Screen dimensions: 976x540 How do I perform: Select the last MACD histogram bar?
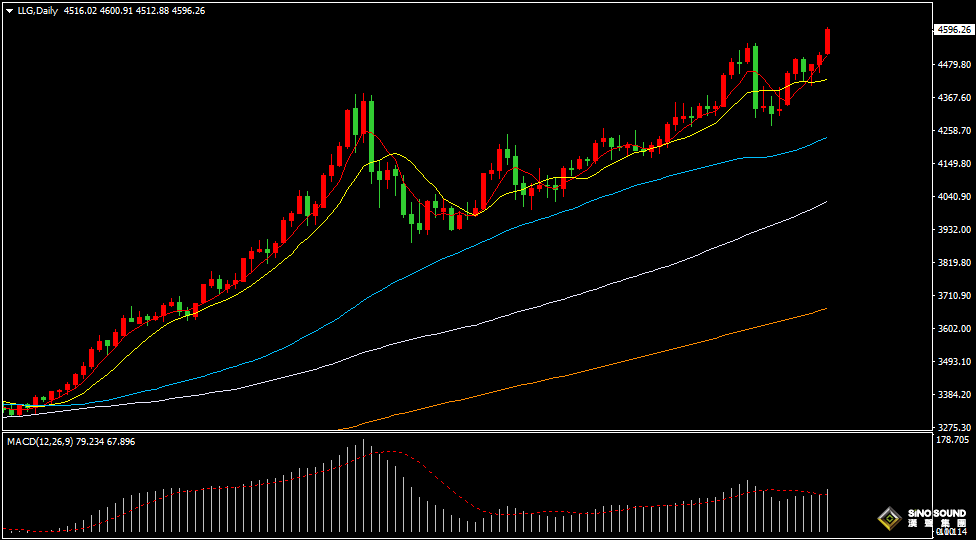tap(828, 510)
